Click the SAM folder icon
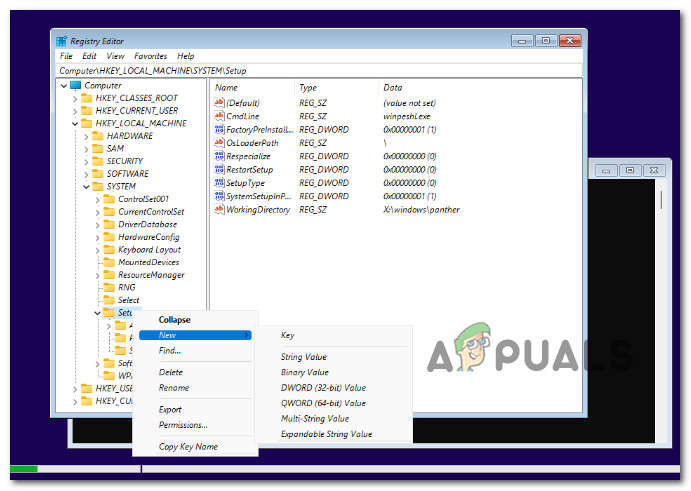691x491 pixels. pos(98,149)
